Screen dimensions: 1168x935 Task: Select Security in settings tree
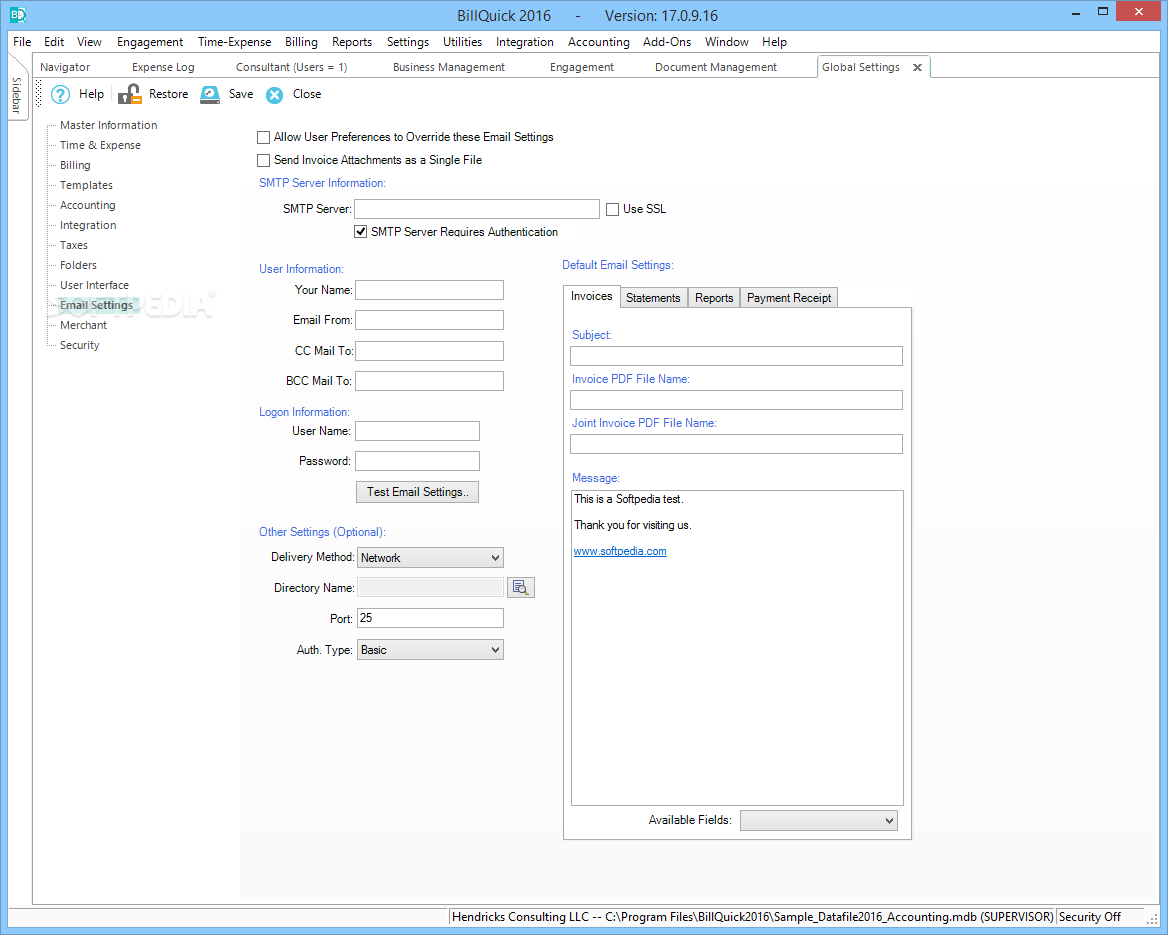(x=80, y=346)
